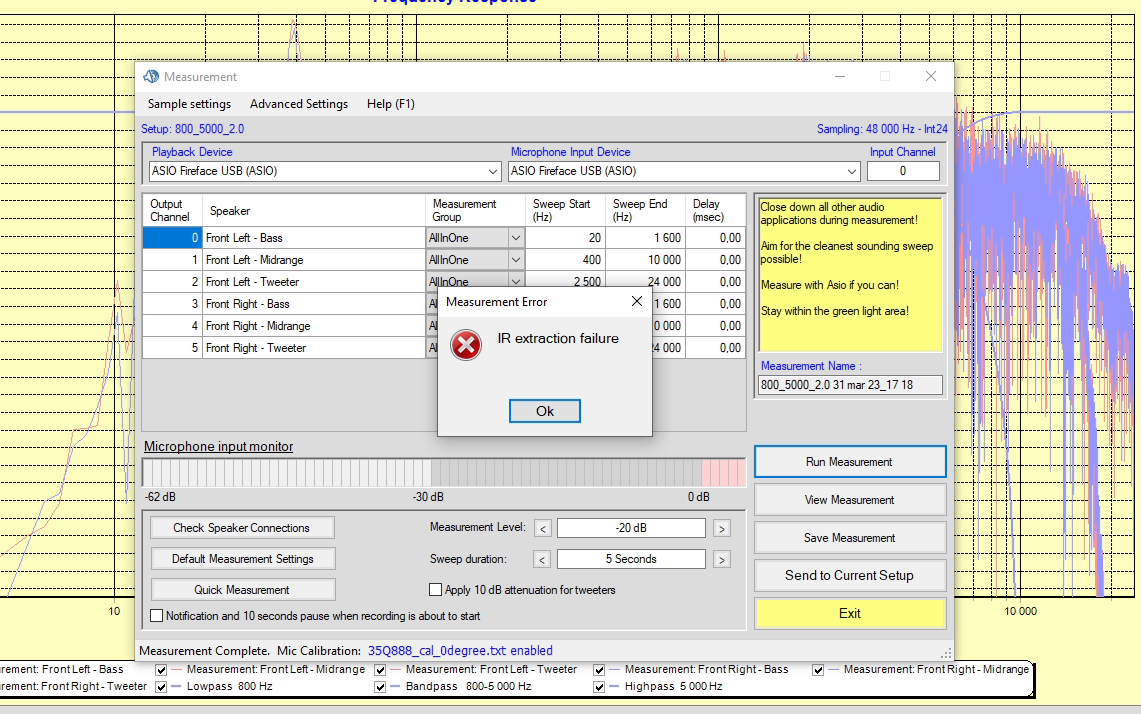Open the Sample settings menu
Image resolution: width=1141 pixels, height=714 pixels.
coord(189,104)
